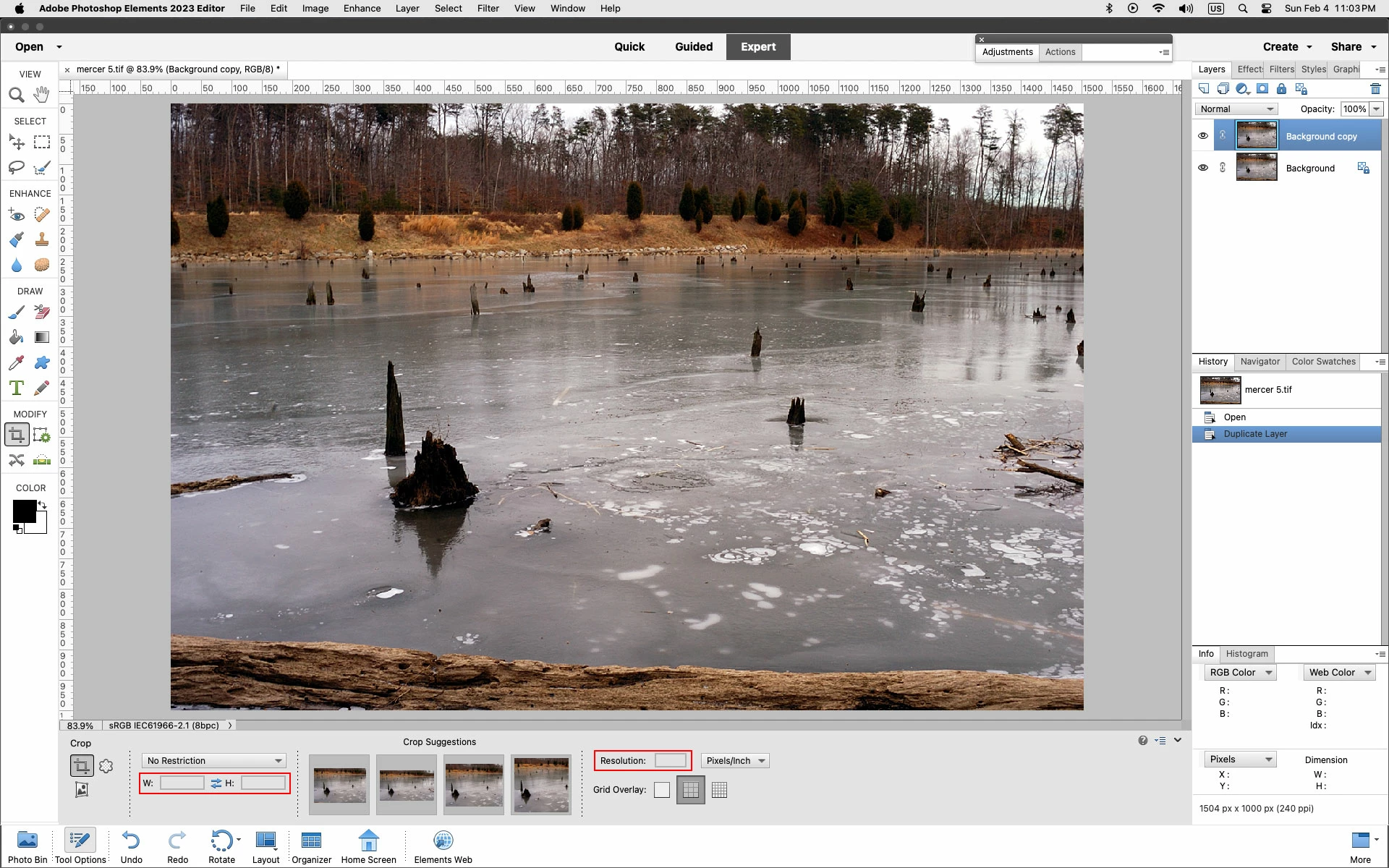
Task: Select the Lasso tool
Action: tap(16, 168)
